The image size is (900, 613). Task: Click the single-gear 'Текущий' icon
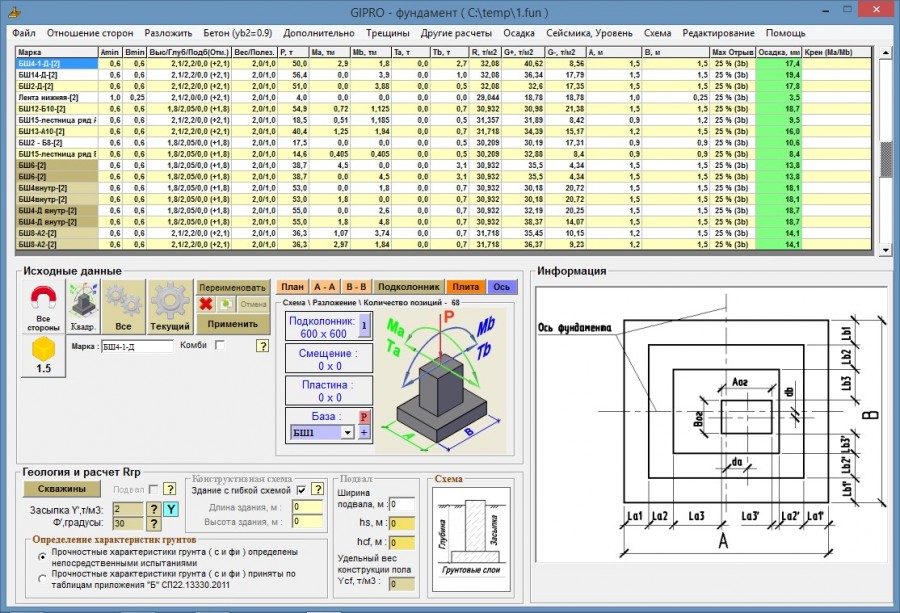pyautogui.click(x=170, y=307)
